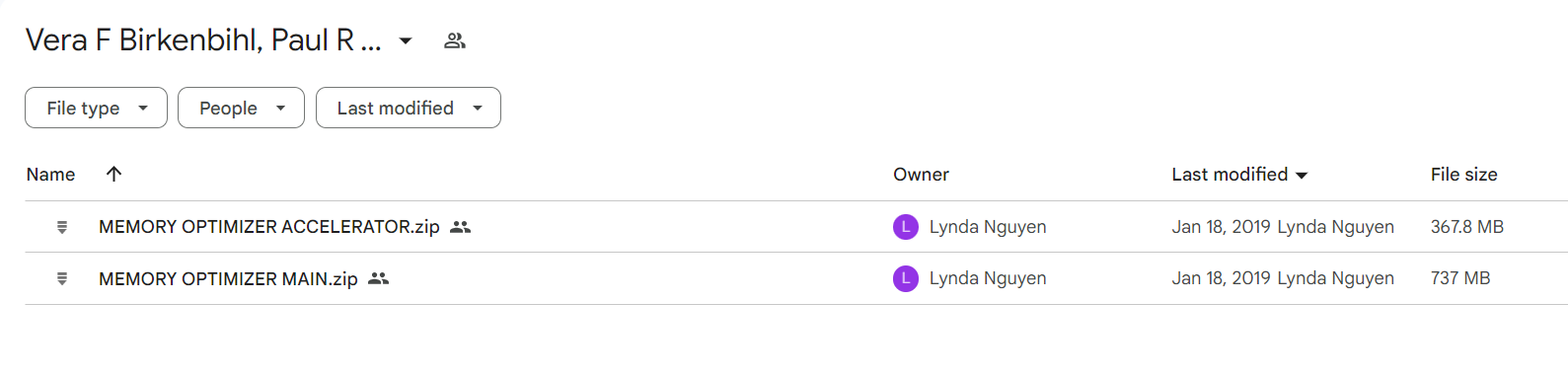The width and height of the screenshot is (1568, 376).
Task: Select MEMORY OPTIMIZER MAIN.zip file
Action: tap(795, 279)
